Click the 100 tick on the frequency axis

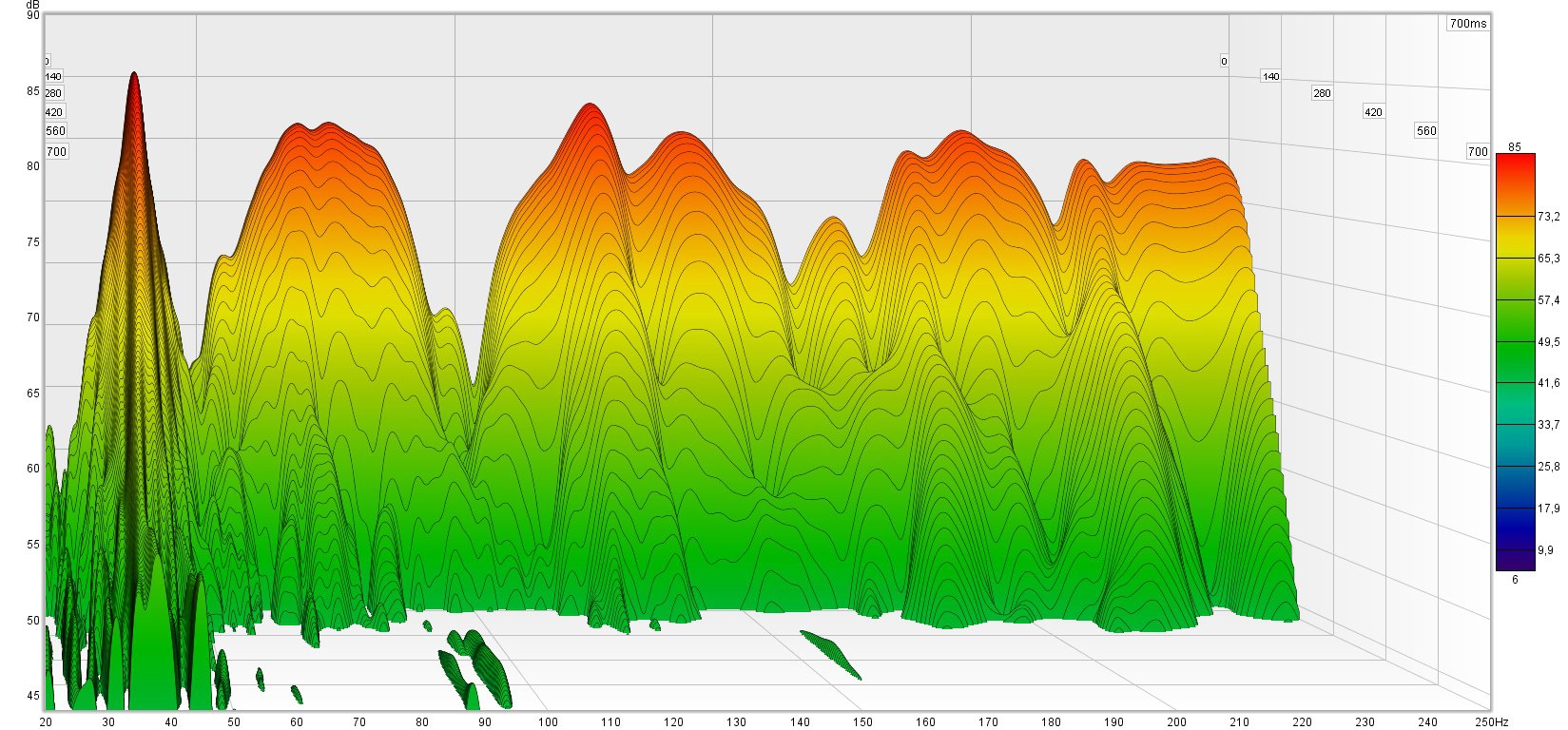click(548, 721)
